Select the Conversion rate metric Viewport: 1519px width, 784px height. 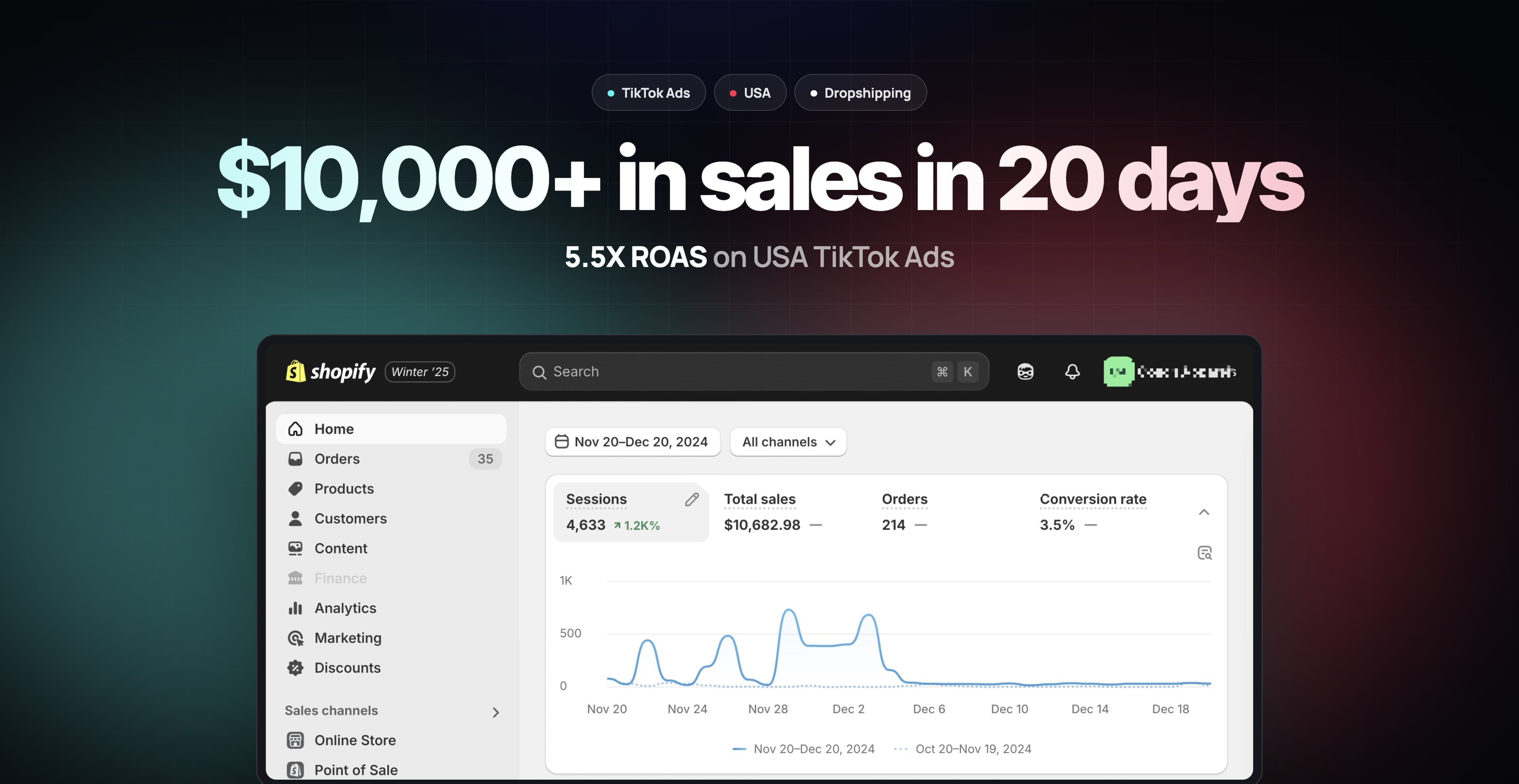[x=1093, y=499]
